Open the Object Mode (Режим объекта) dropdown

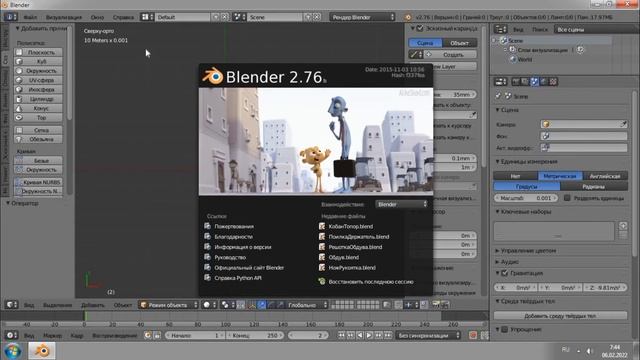[169, 304]
